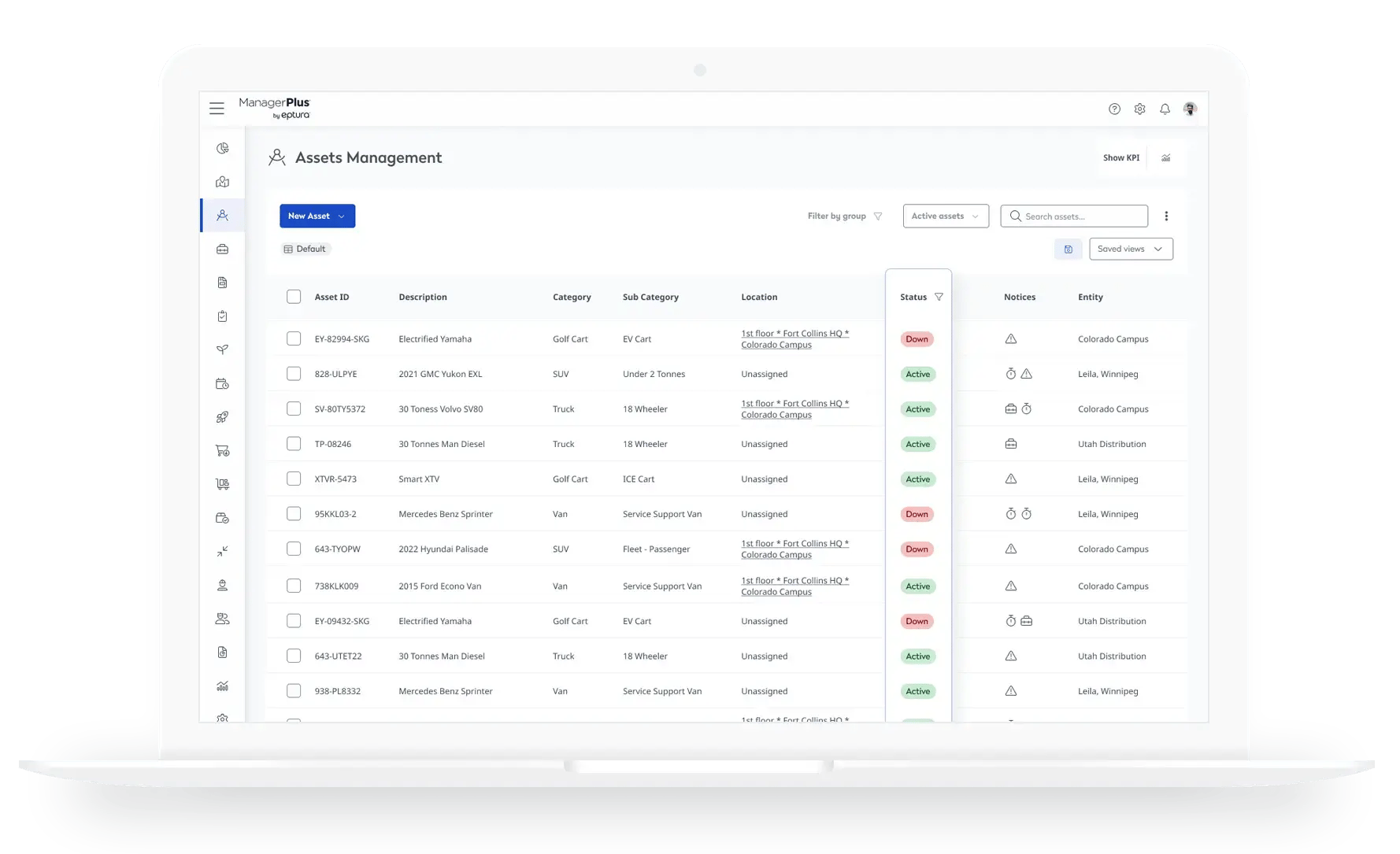Select the Assets compass sidebar icon

(x=223, y=216)
